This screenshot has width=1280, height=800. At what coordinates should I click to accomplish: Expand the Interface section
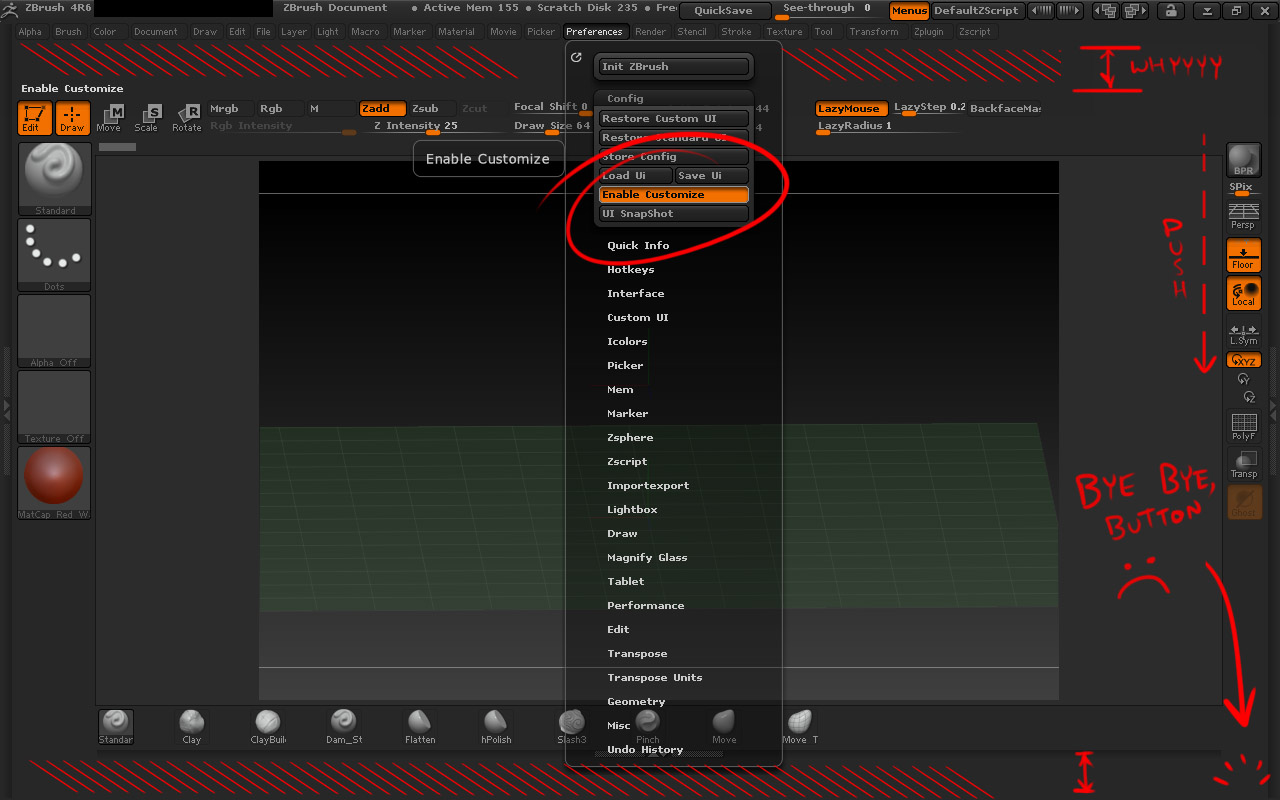coord(636,294)
